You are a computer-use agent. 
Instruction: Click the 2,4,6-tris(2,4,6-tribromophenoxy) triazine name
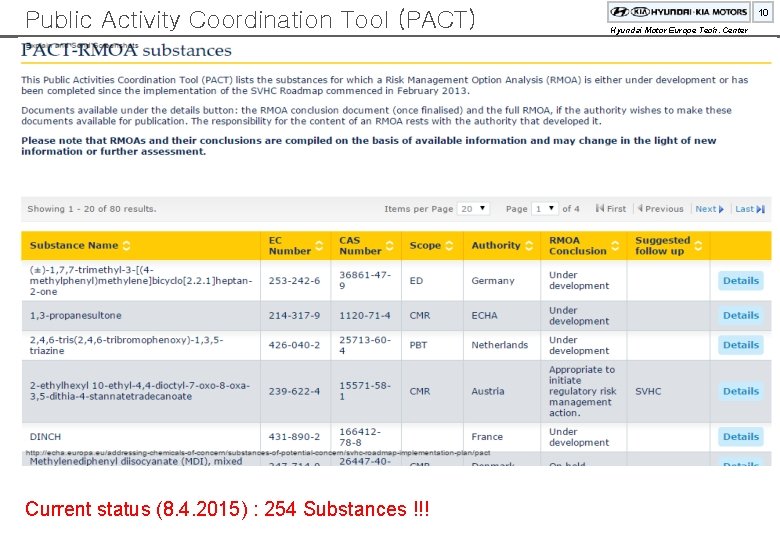126,345
